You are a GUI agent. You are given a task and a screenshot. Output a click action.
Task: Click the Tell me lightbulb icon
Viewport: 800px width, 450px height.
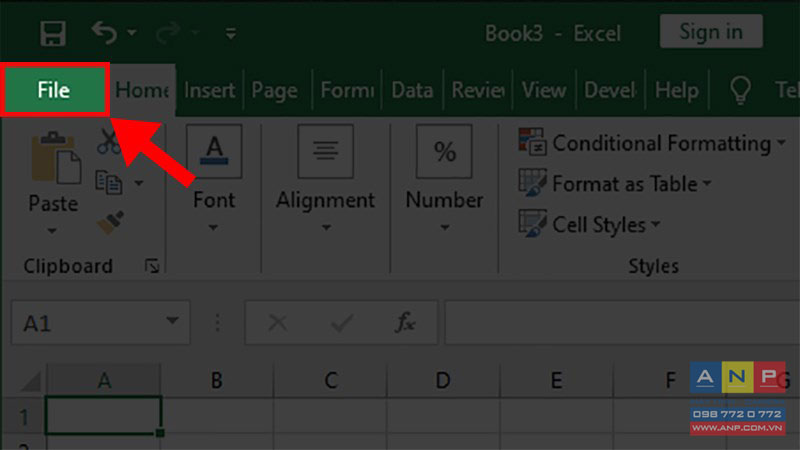coord(740,90)
